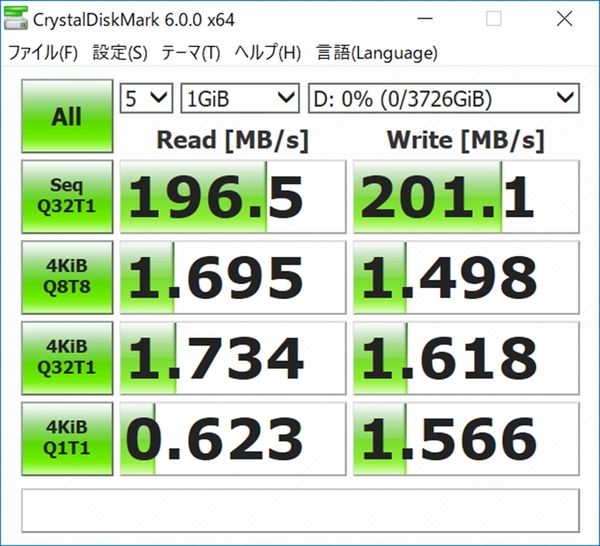Close the CrystalDiskMark window
Viewport: 600px width, 546px height.
coord(564,18)
